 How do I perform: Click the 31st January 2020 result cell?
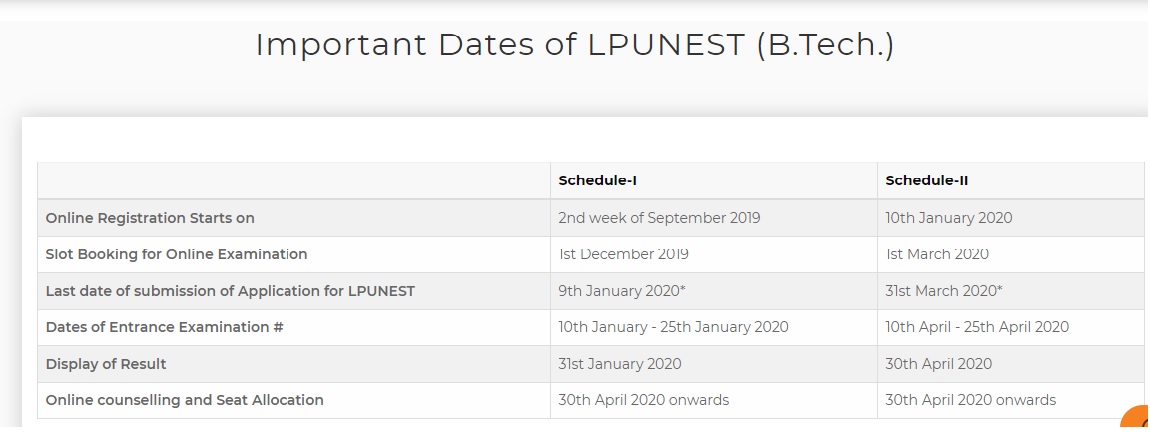(x=620, y=364)
